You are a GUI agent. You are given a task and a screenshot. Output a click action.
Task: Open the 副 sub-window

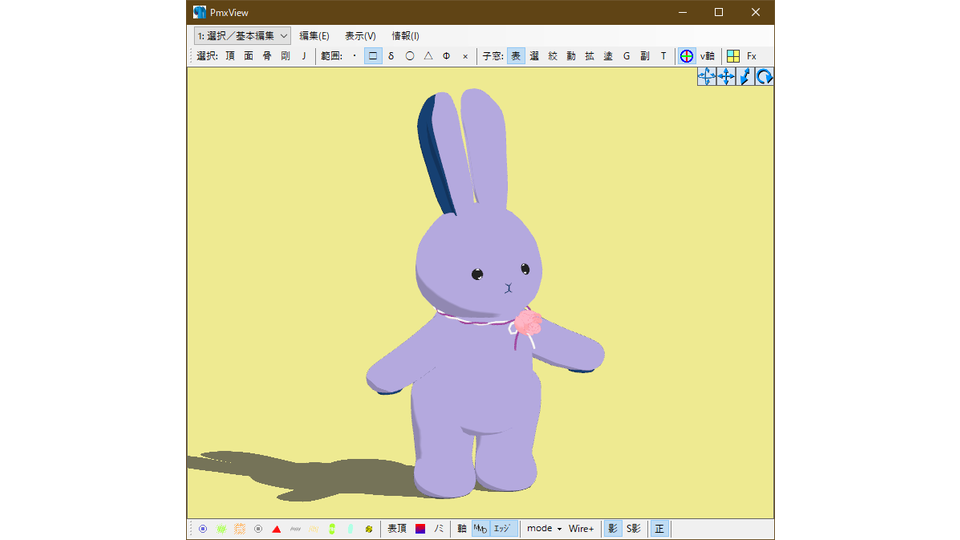[645, 56]
